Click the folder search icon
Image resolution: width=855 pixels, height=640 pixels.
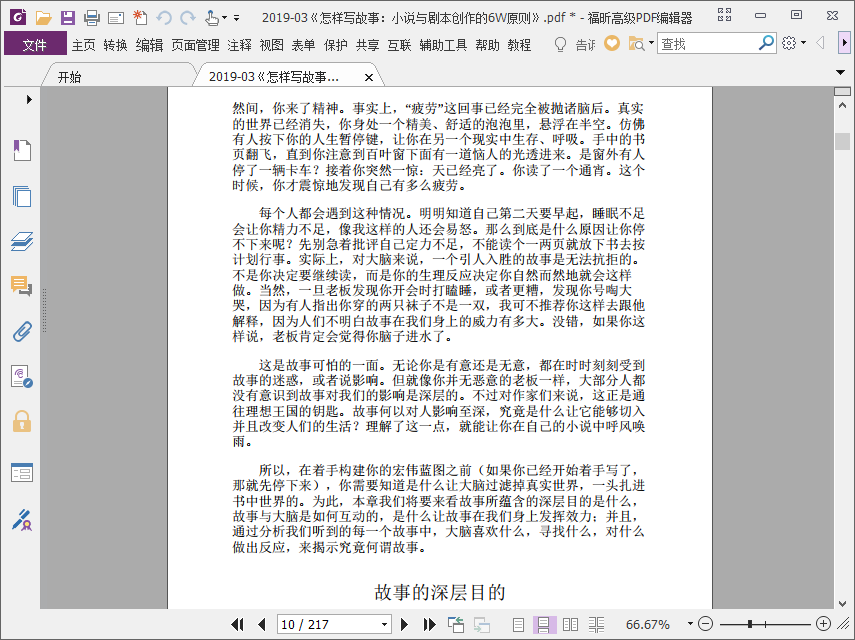(636, 44)
